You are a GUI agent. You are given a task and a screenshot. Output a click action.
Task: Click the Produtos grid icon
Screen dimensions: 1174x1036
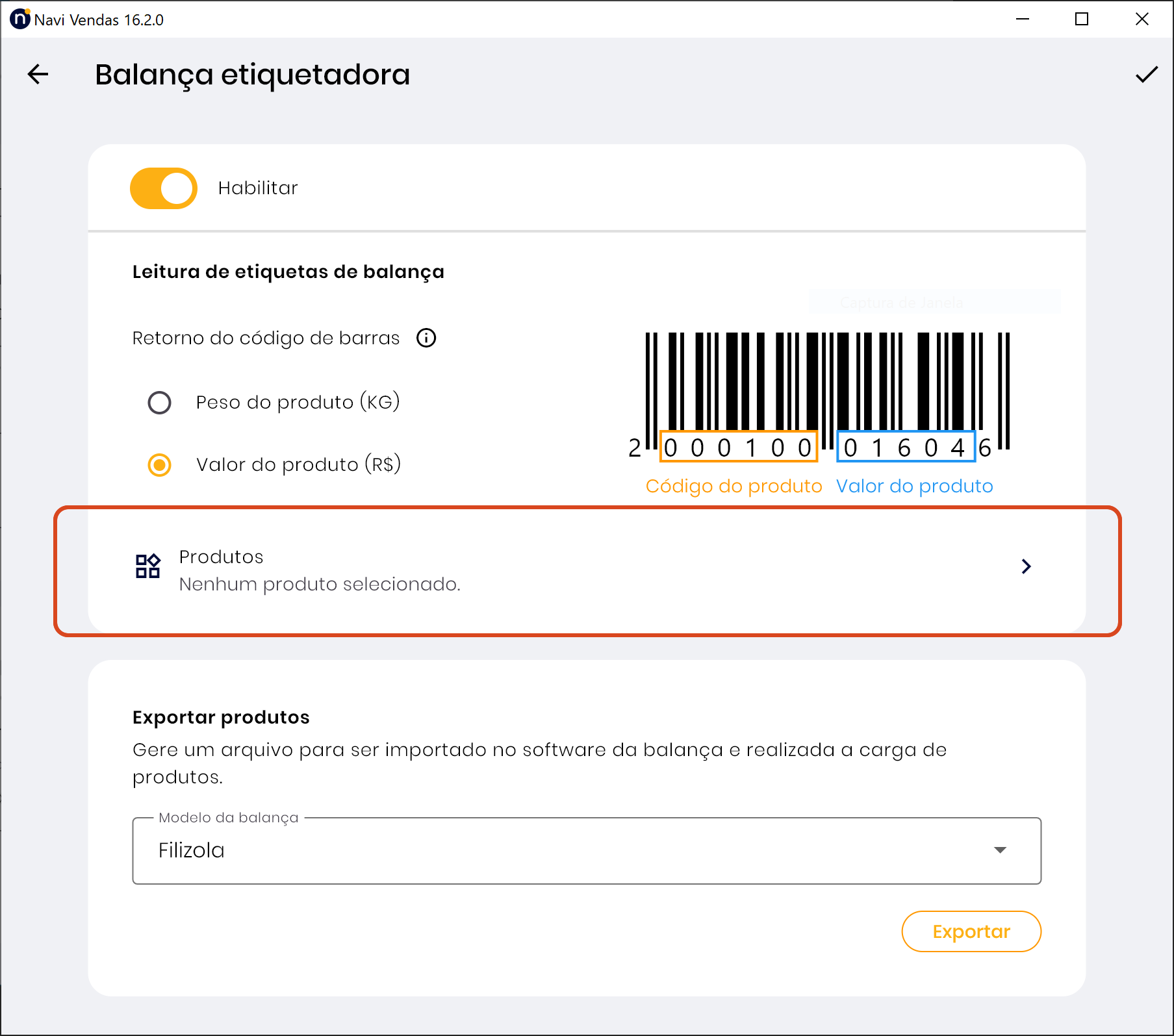pyautogui.click(x=148, y=566)
